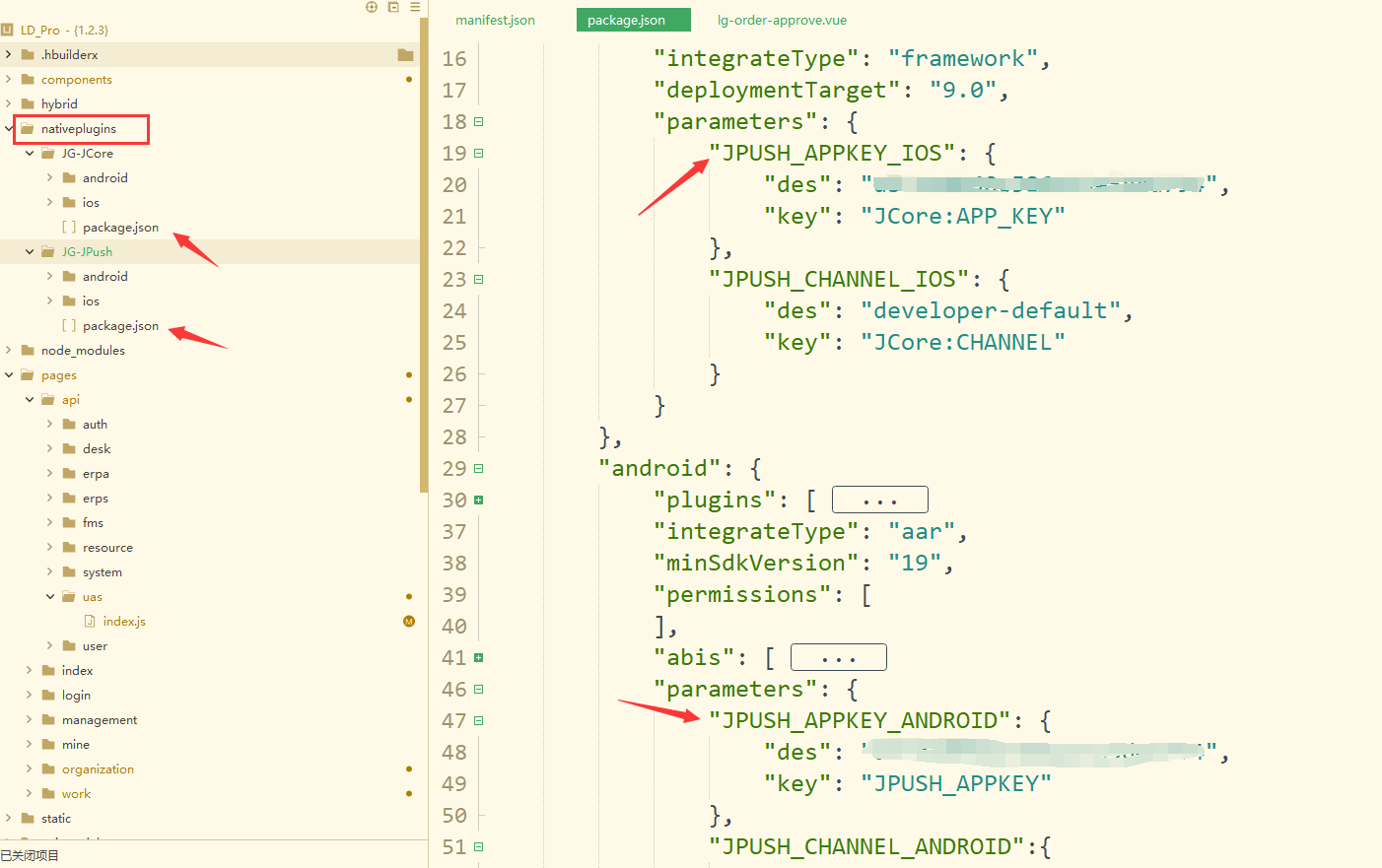Open the lg-order-approve.vue tab

tap(782, 20)
